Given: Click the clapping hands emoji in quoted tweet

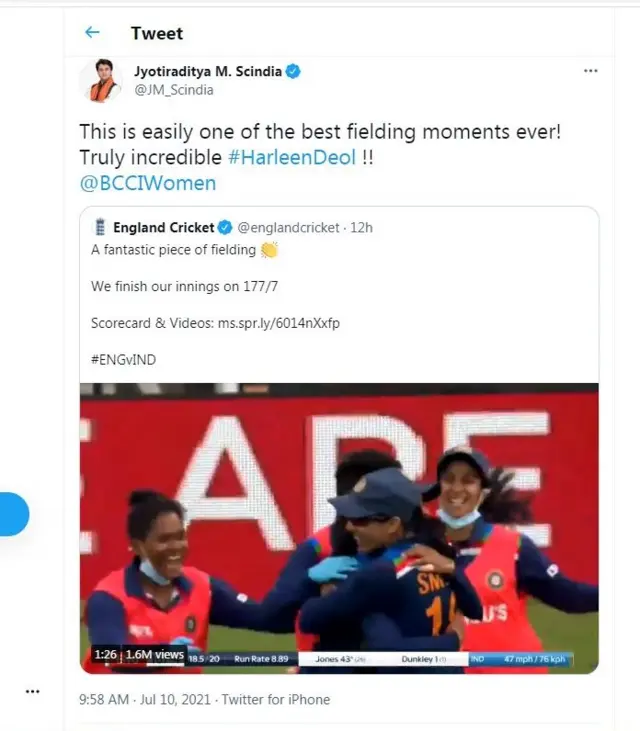Looking at the screenshot, I should click(268, 250).
